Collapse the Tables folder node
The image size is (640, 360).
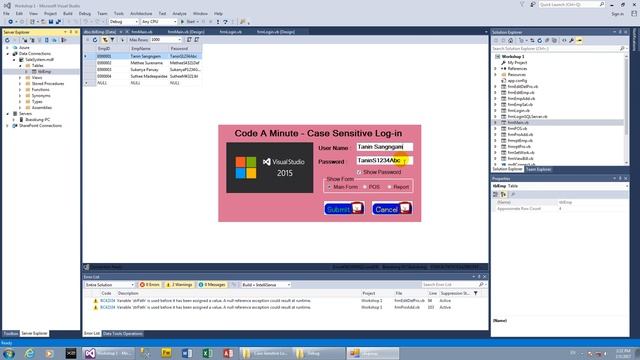[20, 66]
